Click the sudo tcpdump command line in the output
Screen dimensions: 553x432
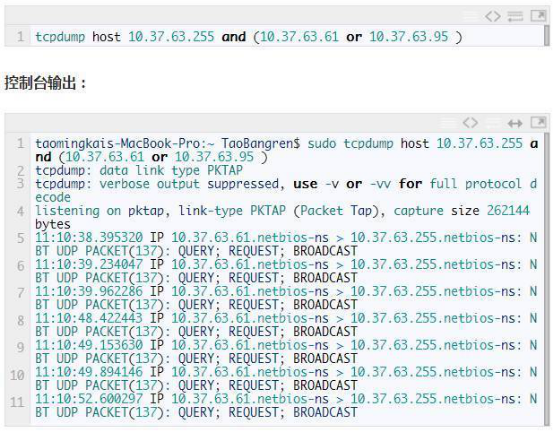286,150
